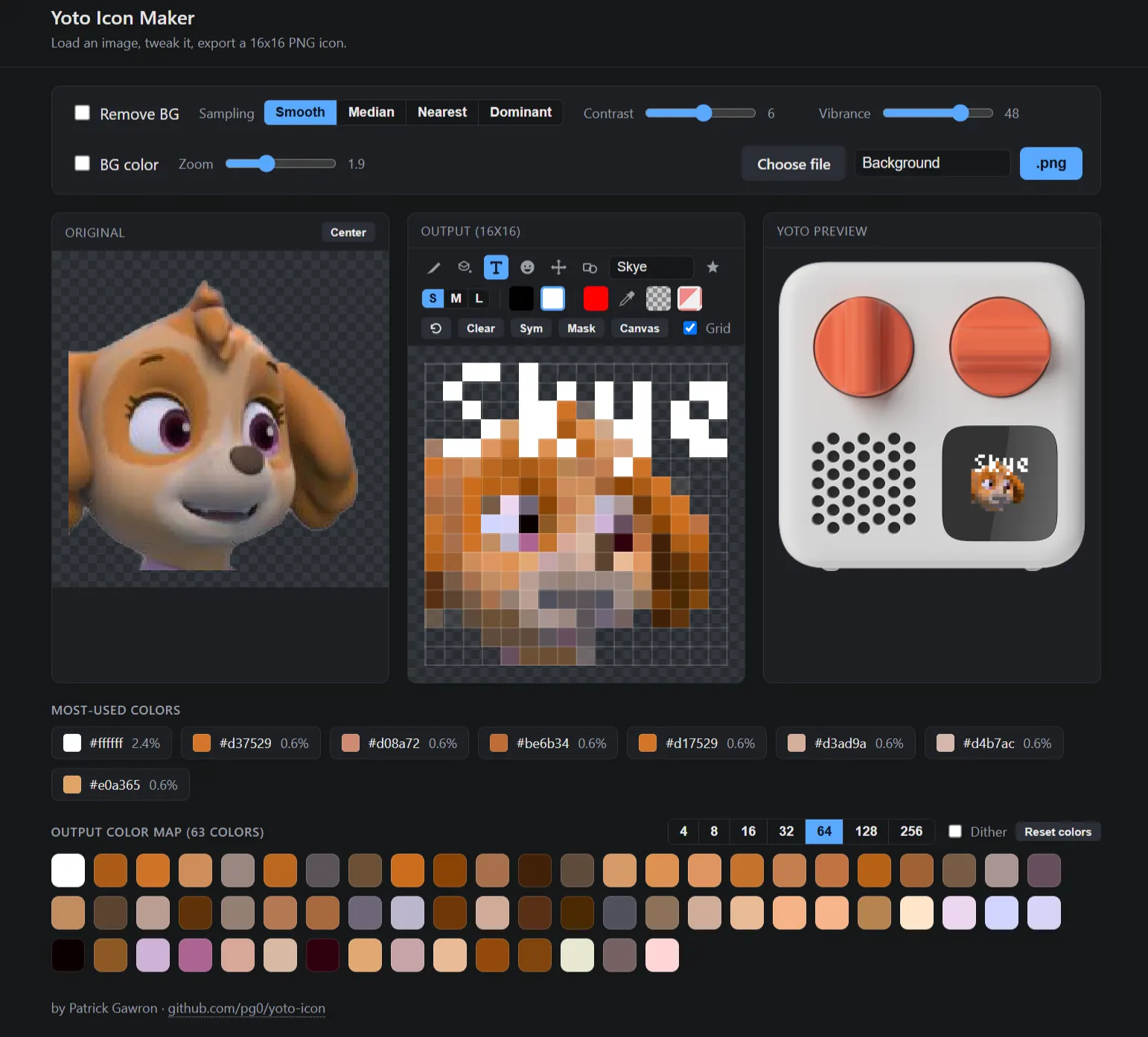Click the Canvas button

pos(640,328)
